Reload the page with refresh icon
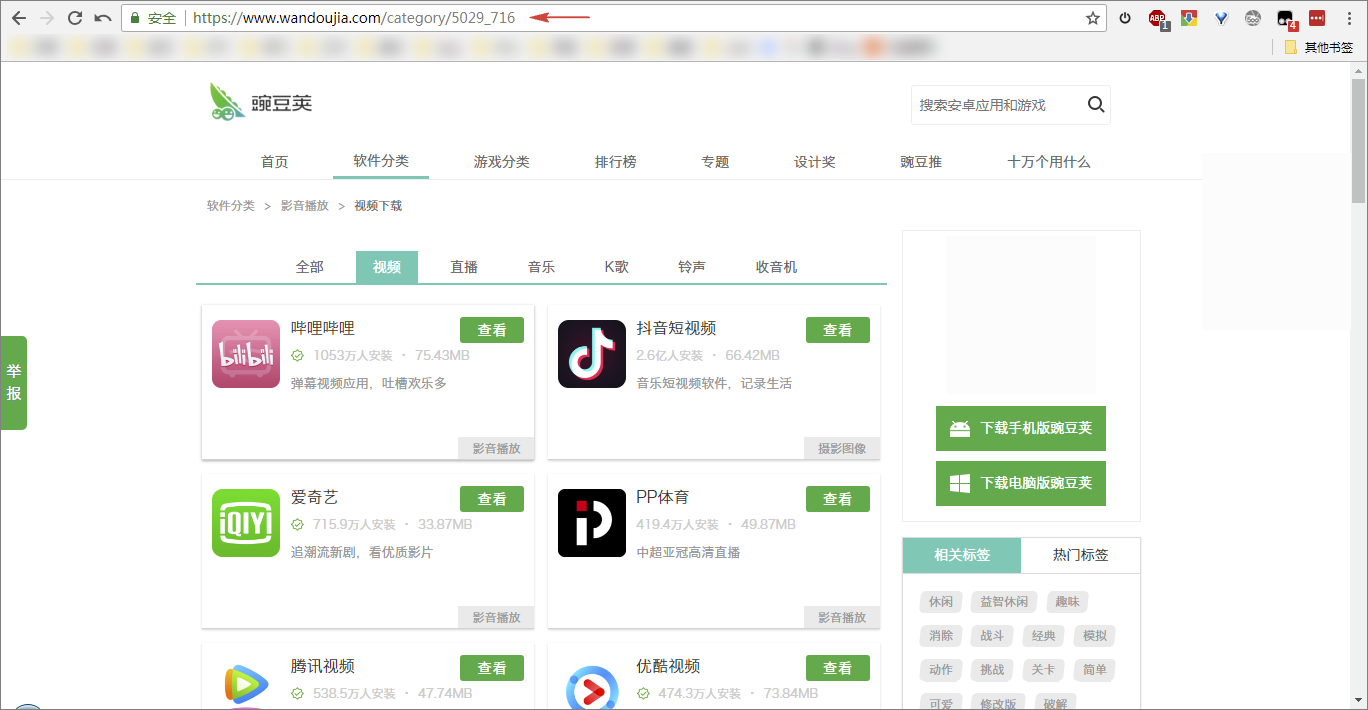The width and height of the screenshot is (1368, 710). click(75, 18)
